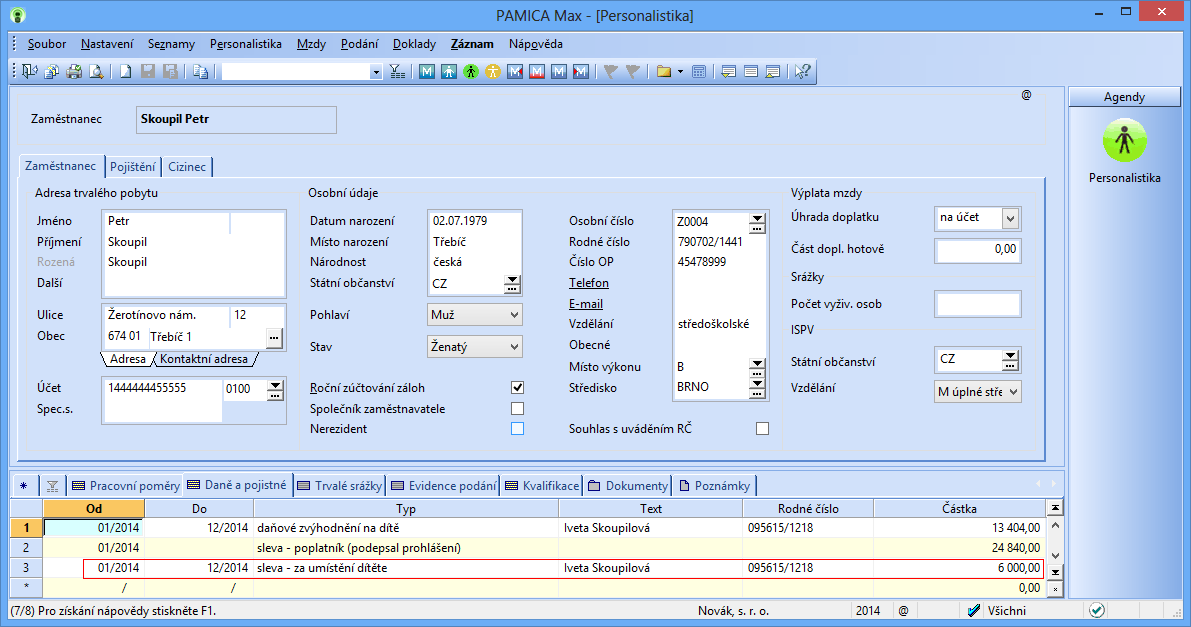The height and width of the screenshot is (627, 1191).
Task: Expand Úhrada doplatku dropdown na účet
Action: (1010, 218)
